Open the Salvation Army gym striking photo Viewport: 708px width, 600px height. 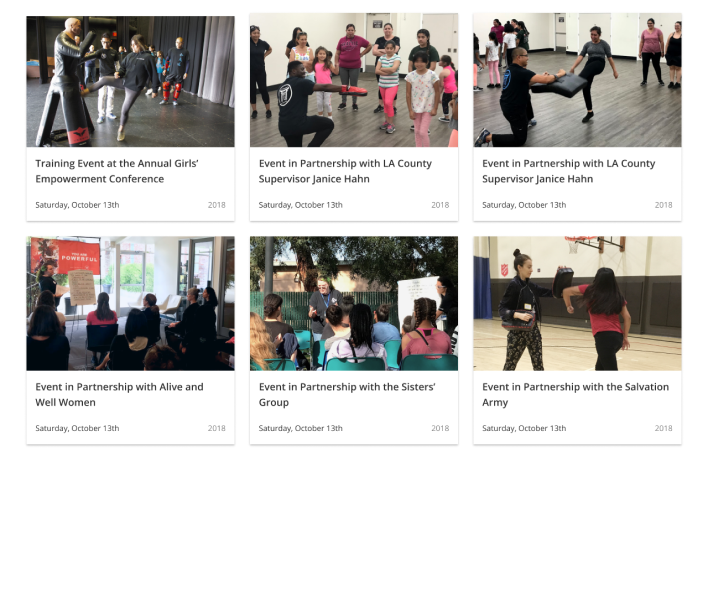[x=578, y=303]
